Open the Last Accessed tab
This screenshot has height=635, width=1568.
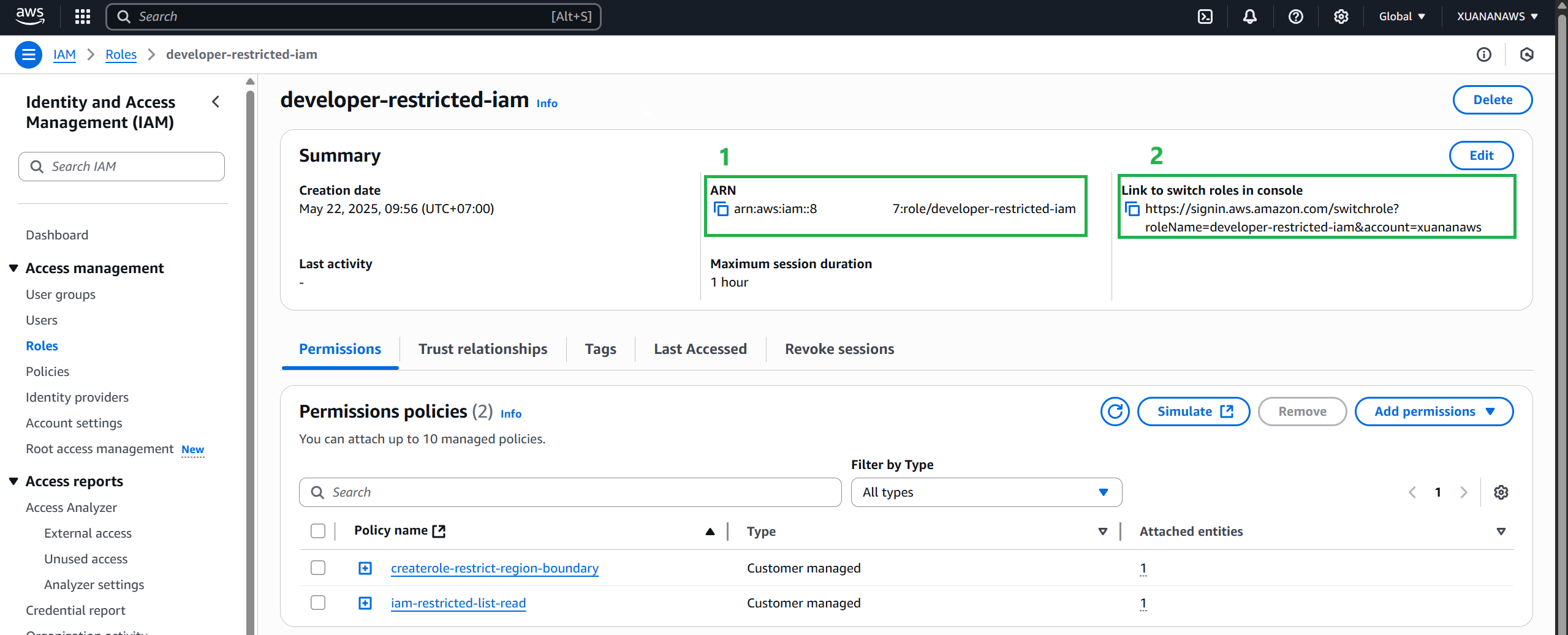[x=700, y=349]
